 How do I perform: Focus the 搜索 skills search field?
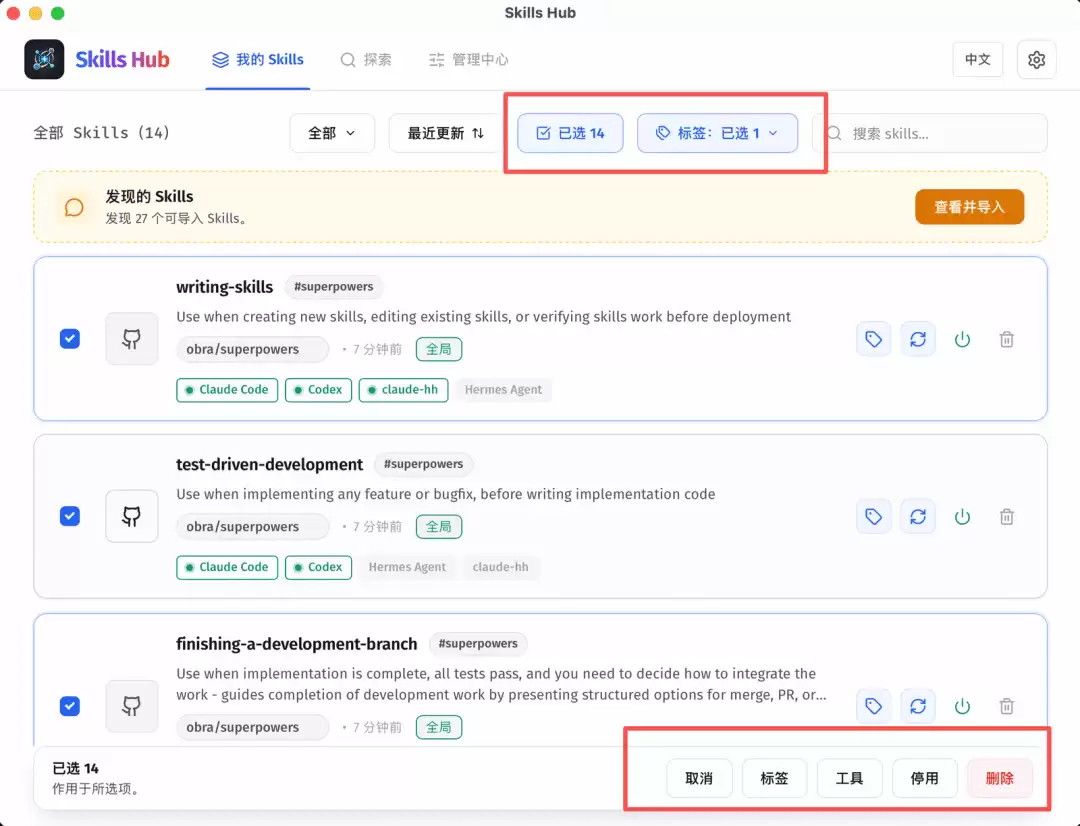coord(930,133)
